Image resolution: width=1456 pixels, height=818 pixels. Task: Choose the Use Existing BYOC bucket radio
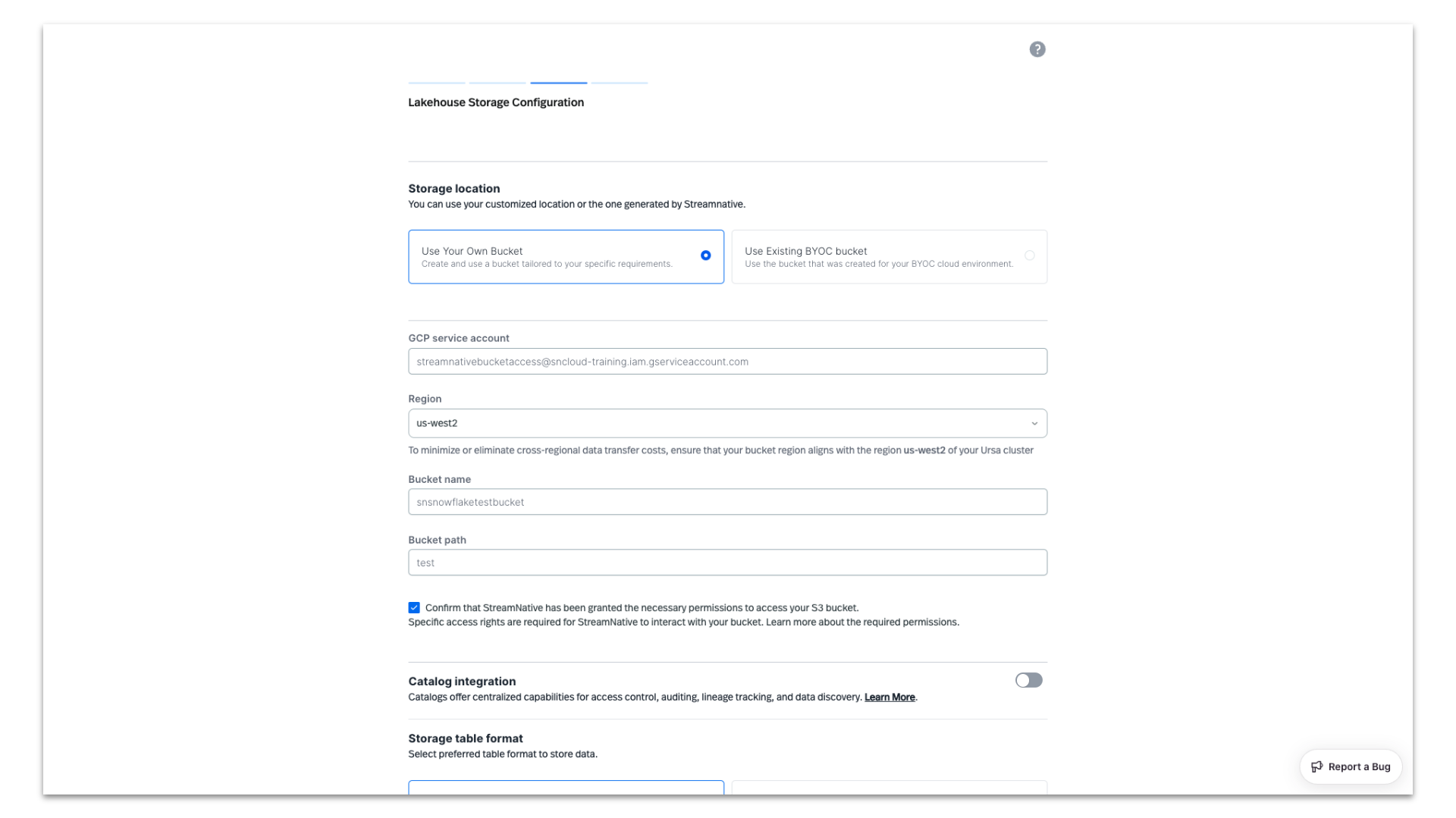click(1029, 255)
